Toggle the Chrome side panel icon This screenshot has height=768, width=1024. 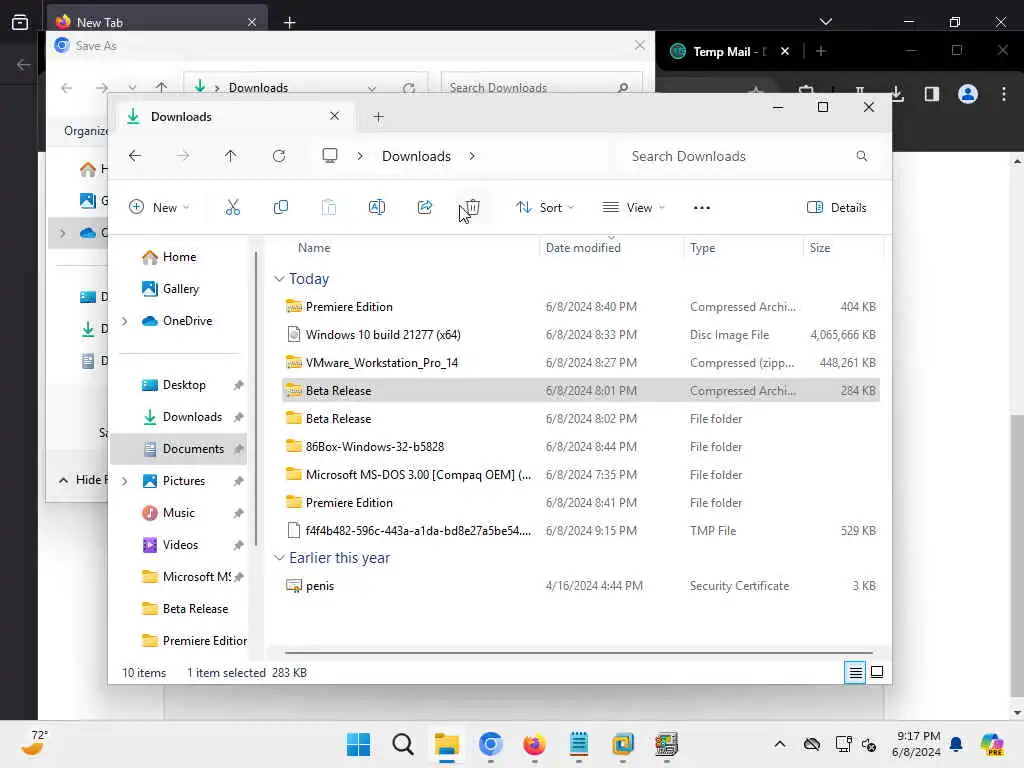(x=932, y=94)
